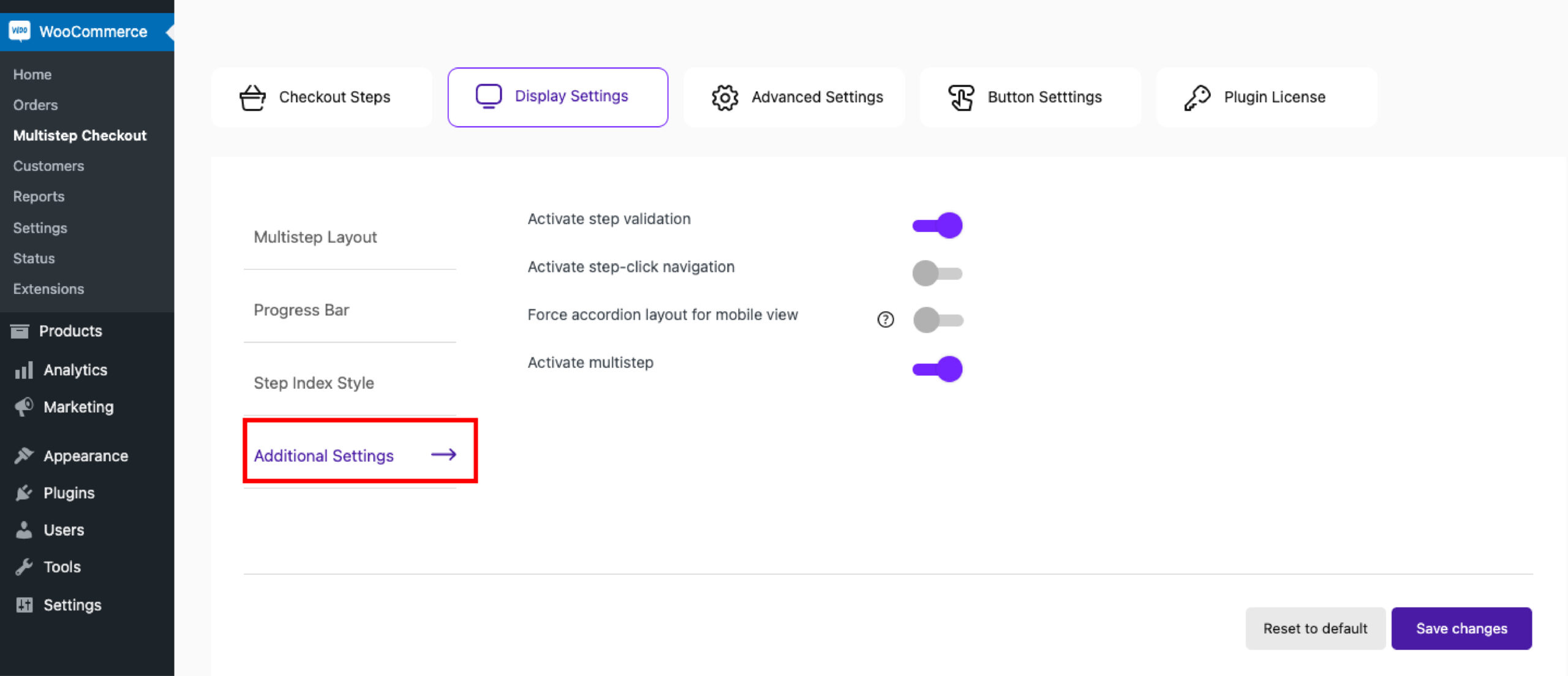
Task: Click the Marketing megaphone icon
Action: pos(23,407)
